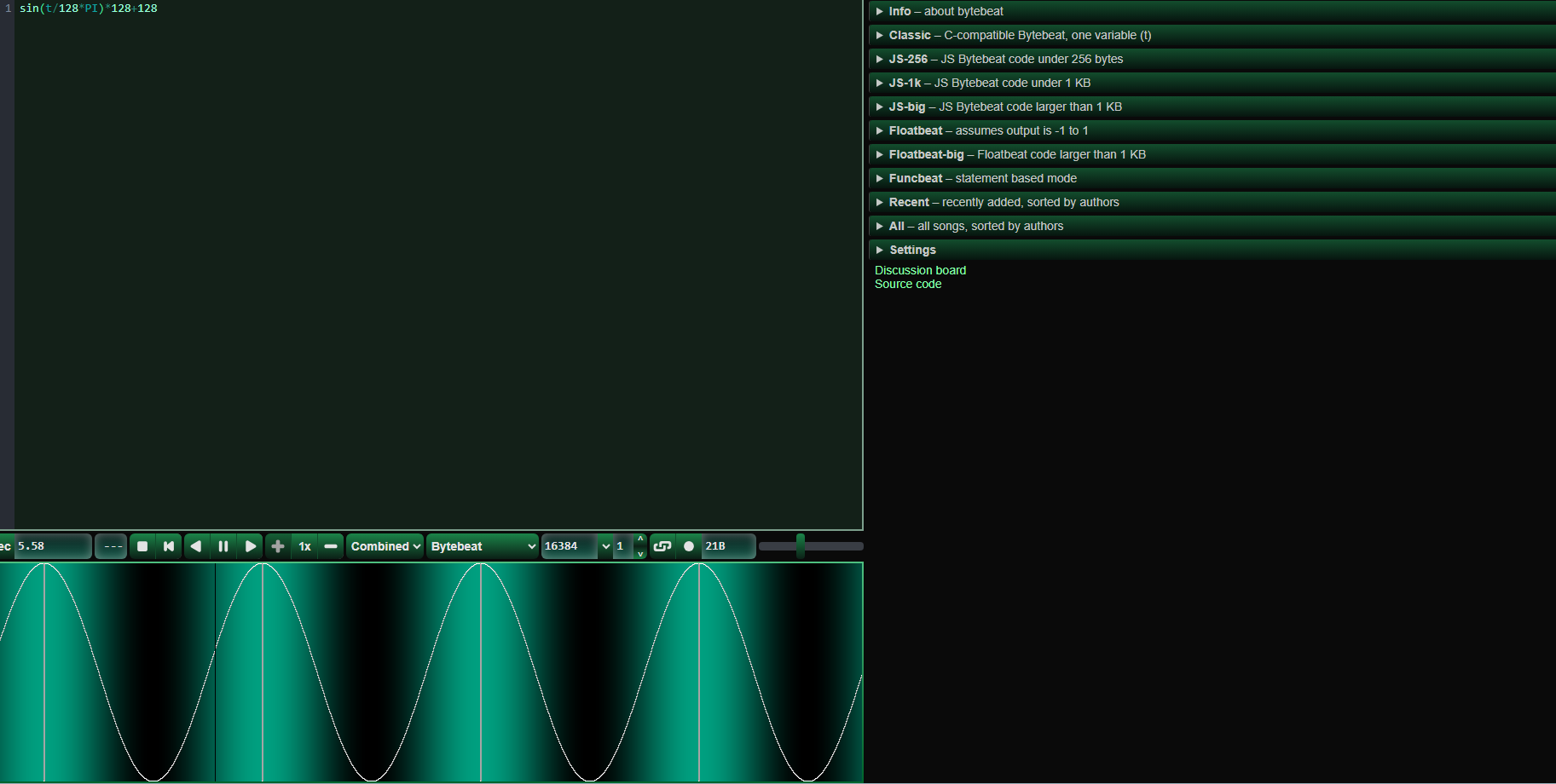Viewport: 1556px width, 784px height.
Task: Open the 16384 sample rate dropdown
Action: pos(605,546)
